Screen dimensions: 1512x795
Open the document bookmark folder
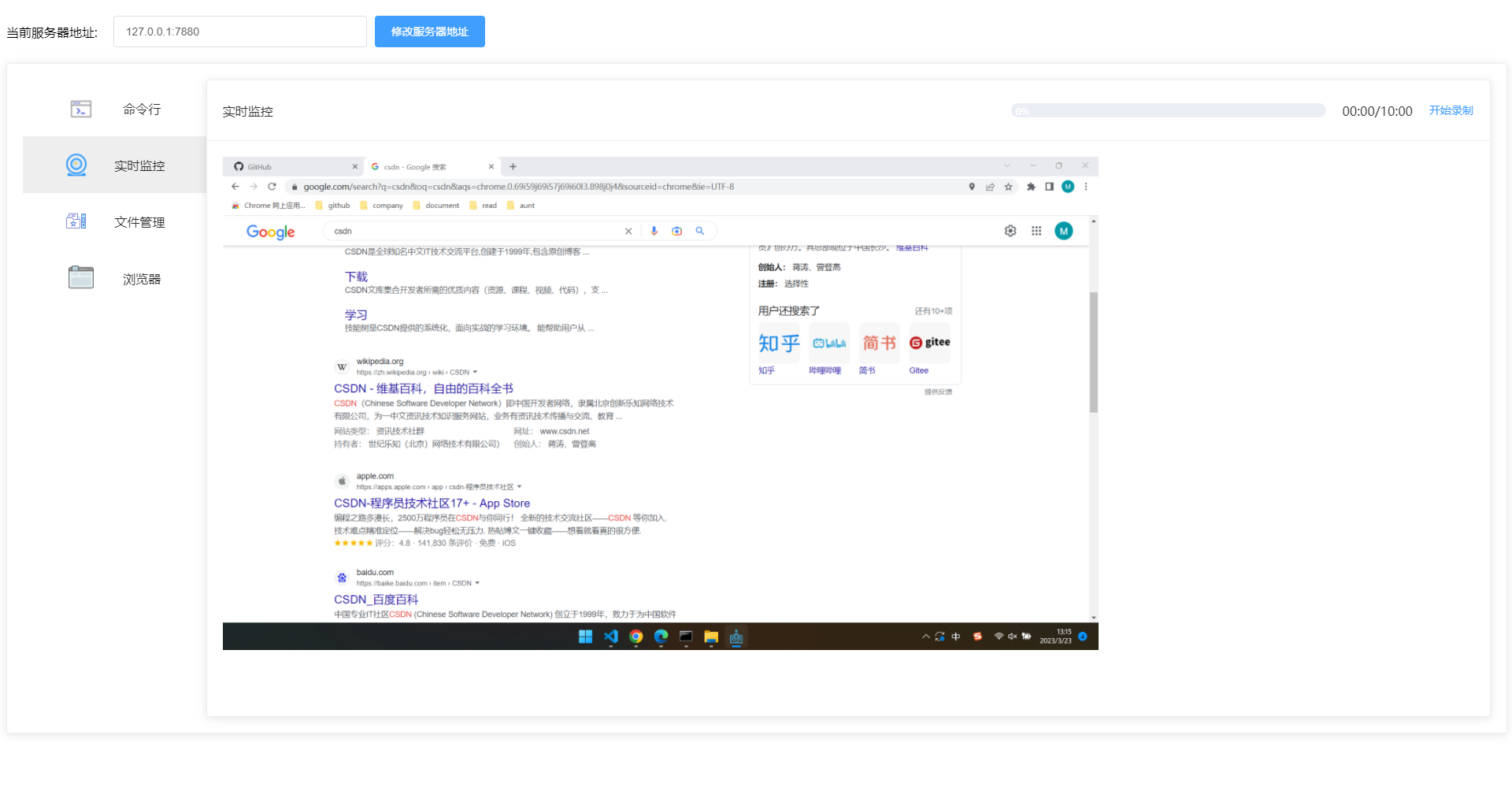[x=436, y=206]
